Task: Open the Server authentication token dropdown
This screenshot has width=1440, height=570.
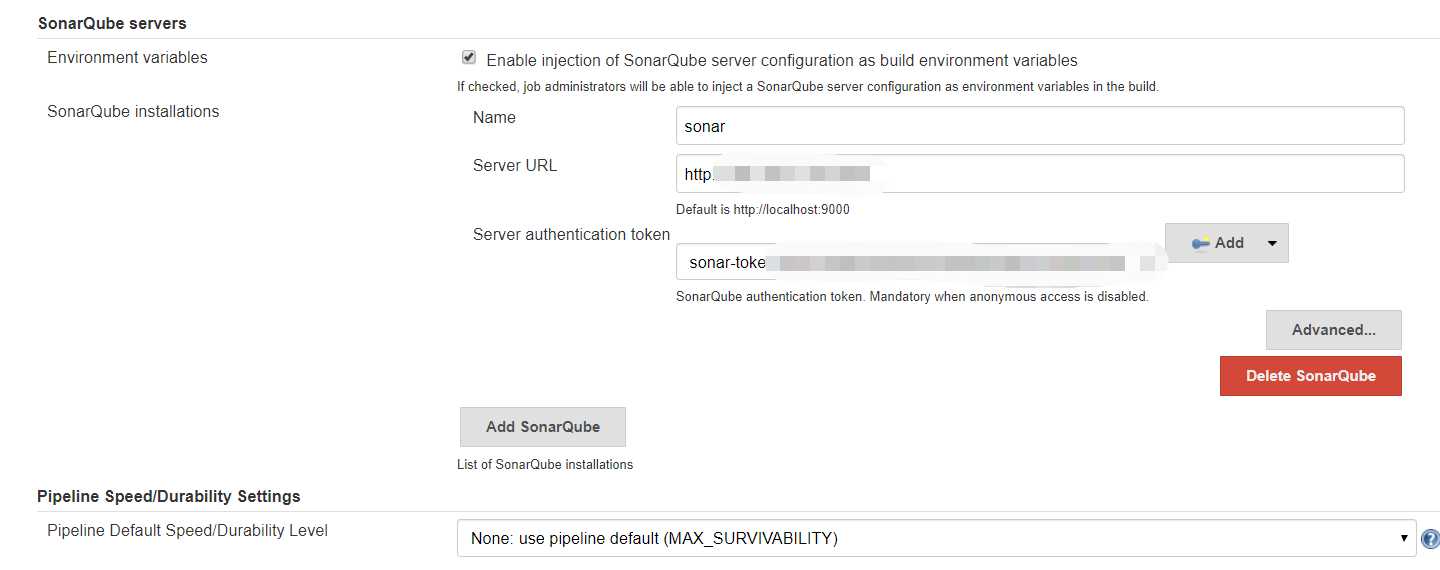Action: [918, 264]
